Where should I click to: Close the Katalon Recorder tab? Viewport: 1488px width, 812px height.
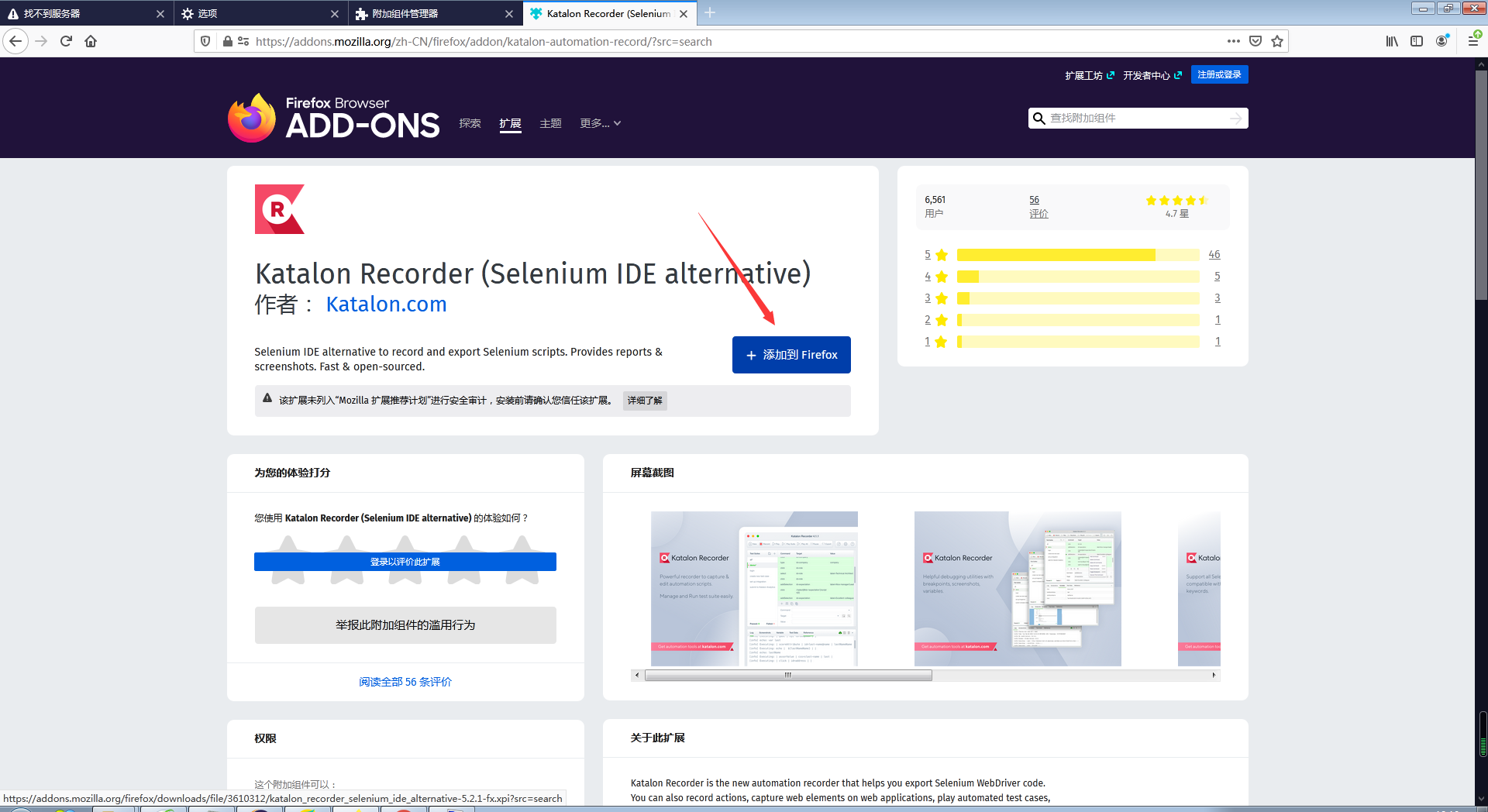684,14
